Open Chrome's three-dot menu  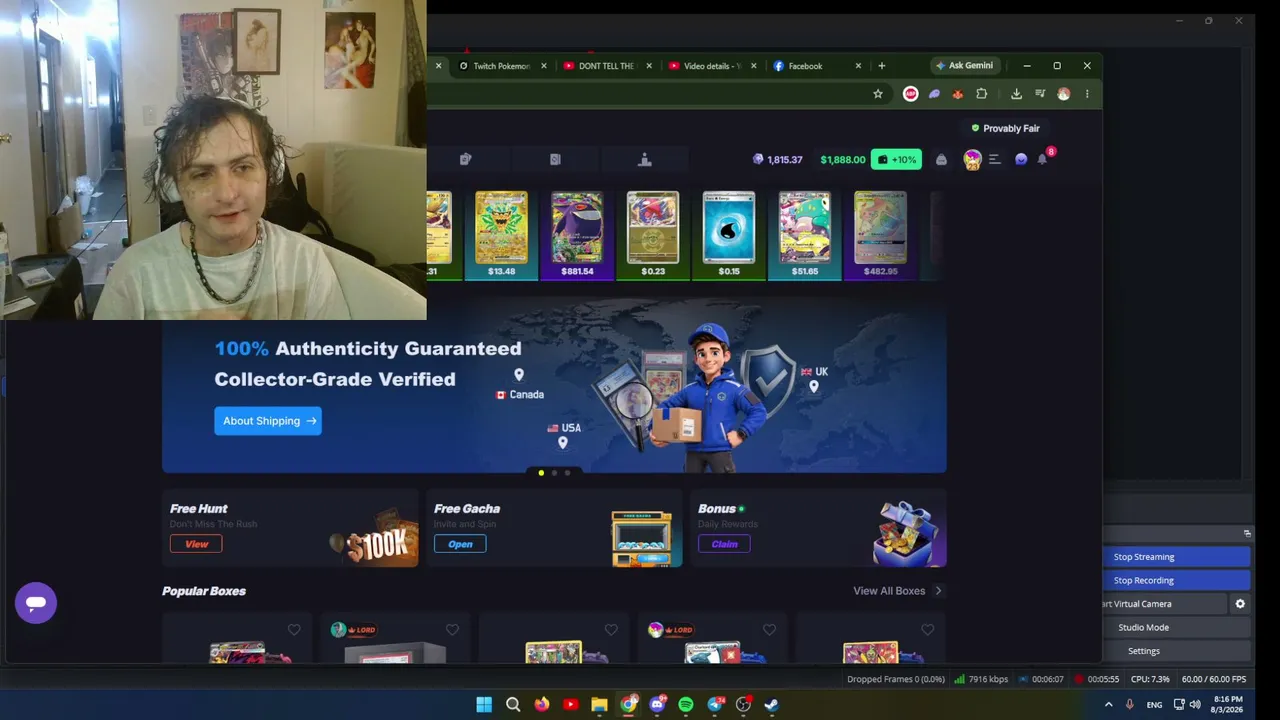1087,94
